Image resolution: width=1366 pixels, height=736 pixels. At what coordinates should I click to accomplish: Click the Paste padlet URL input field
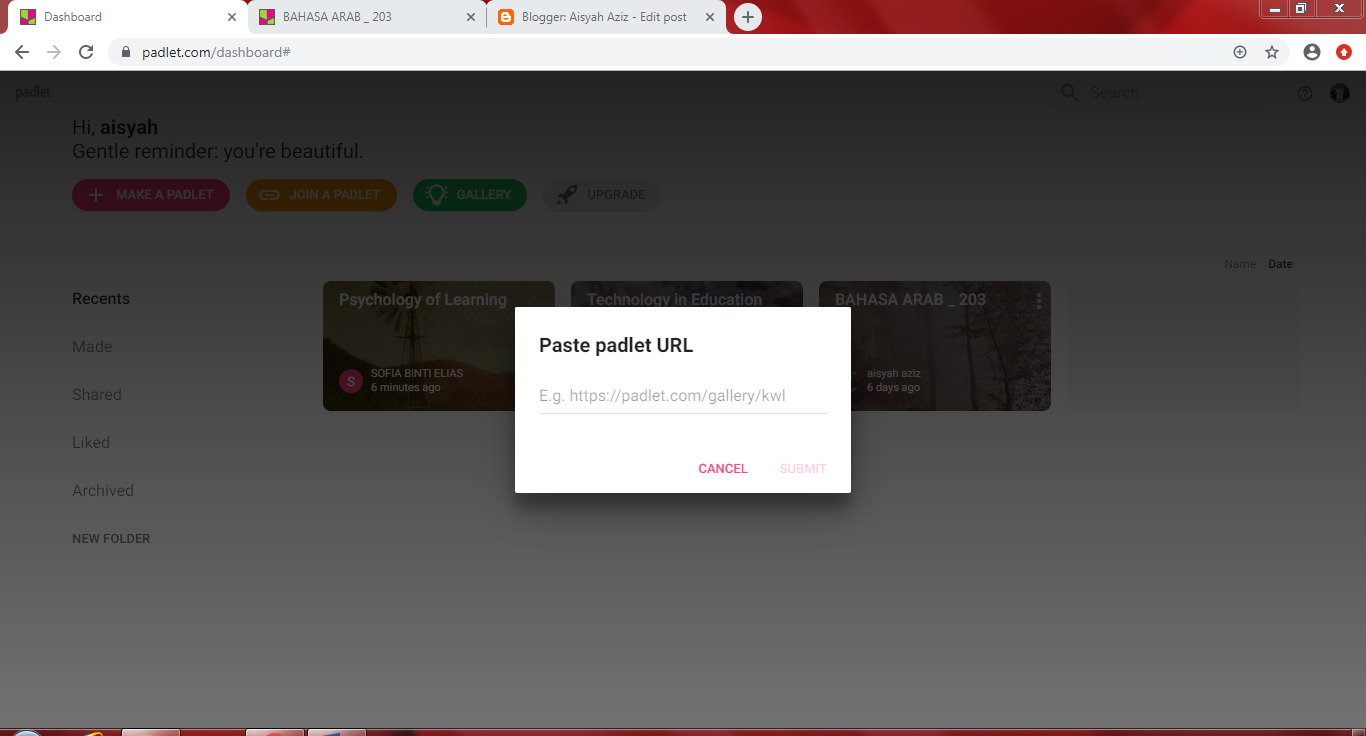point(682,396)
